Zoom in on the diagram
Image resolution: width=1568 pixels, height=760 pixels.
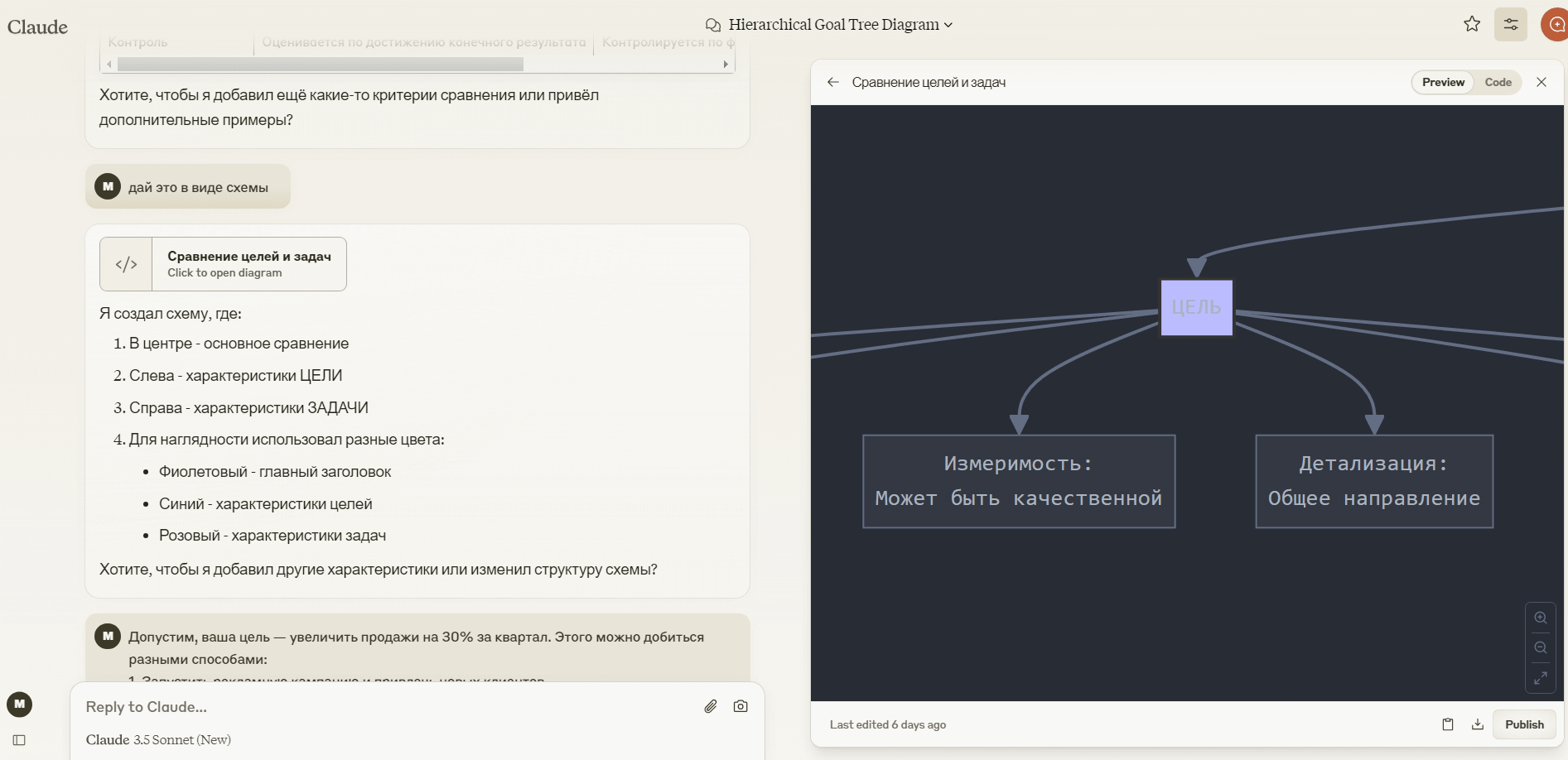[x=1541, y=618]
